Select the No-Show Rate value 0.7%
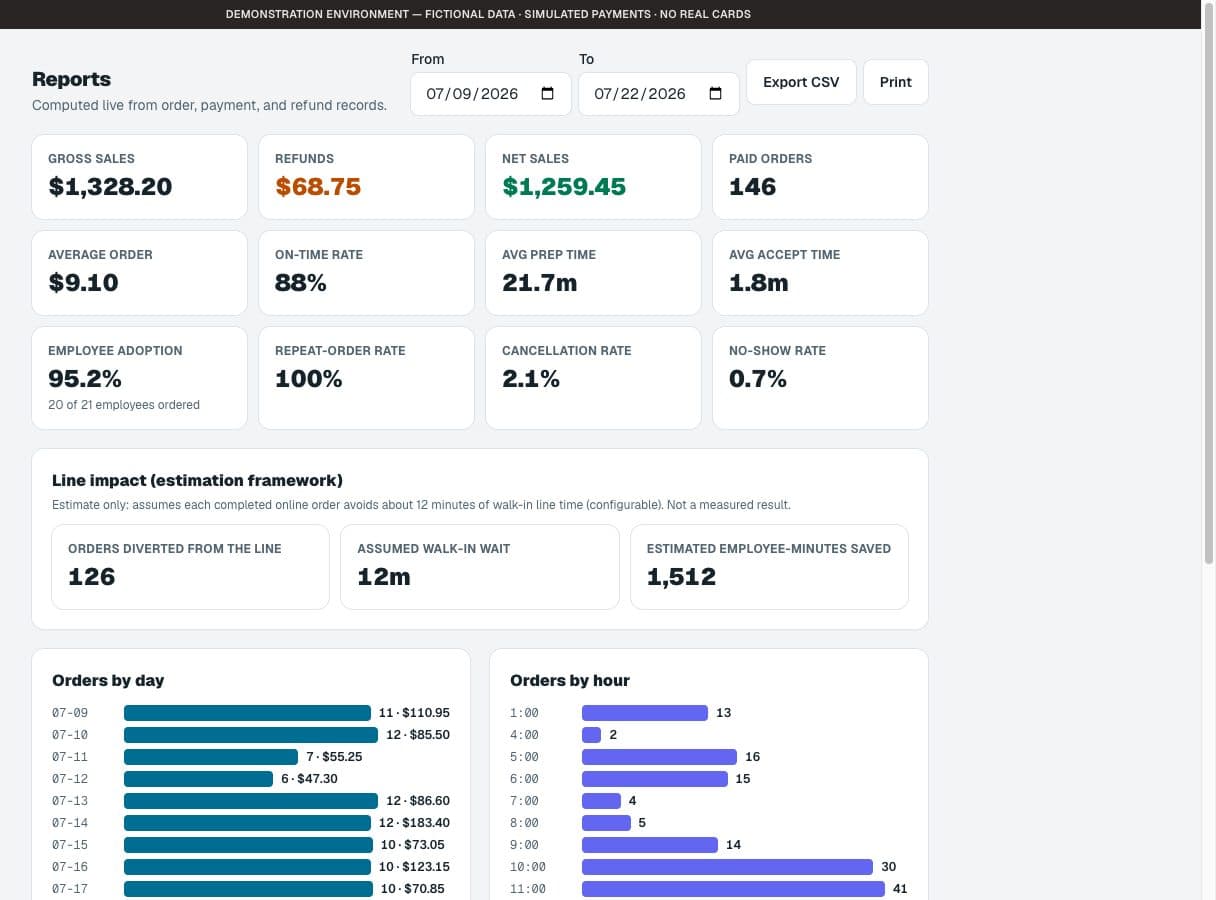The height and width of the screenshot is (900, 1216). pos(758,379)
